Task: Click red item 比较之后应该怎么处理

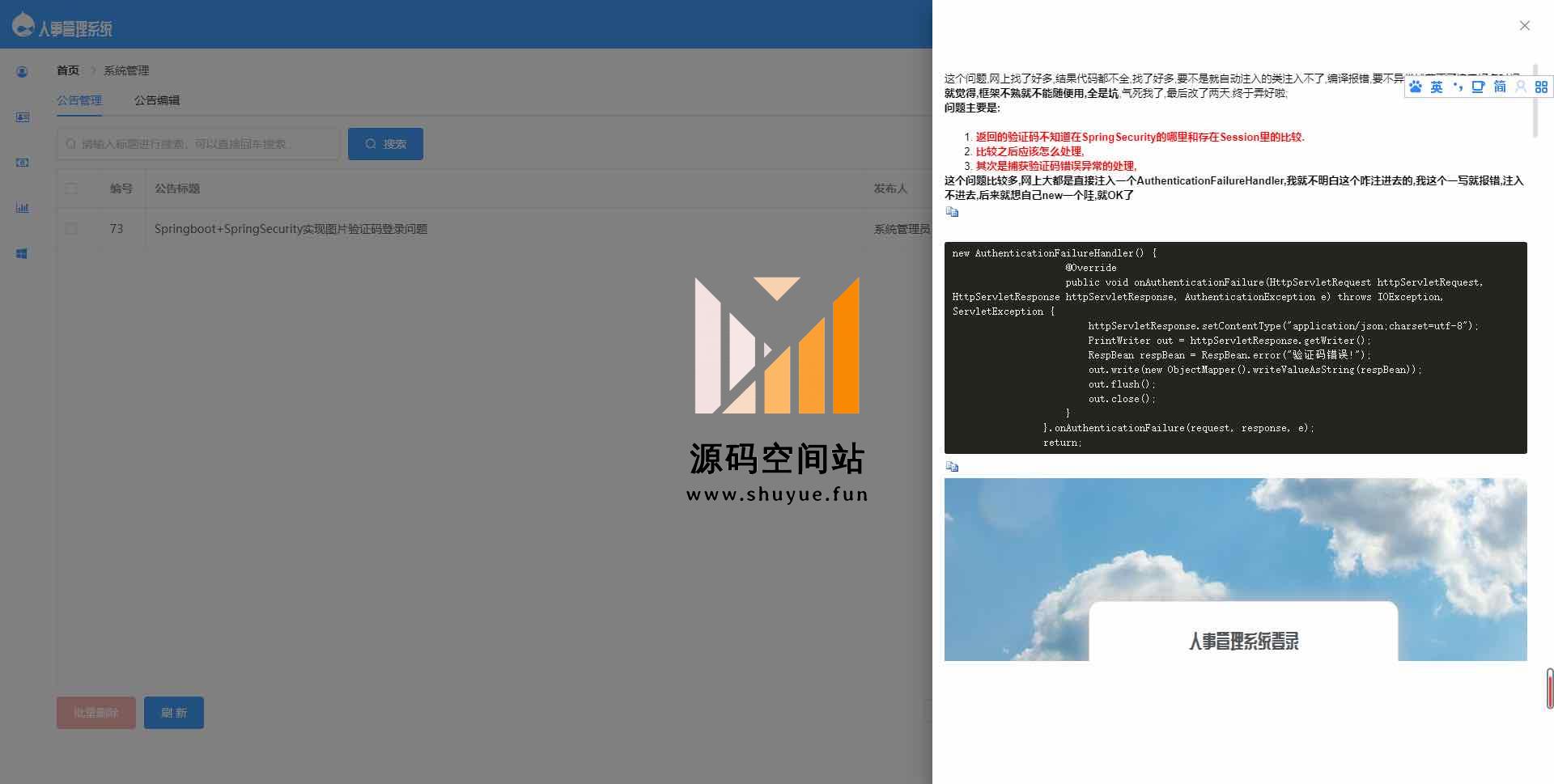Action: tap(1030, 151)
